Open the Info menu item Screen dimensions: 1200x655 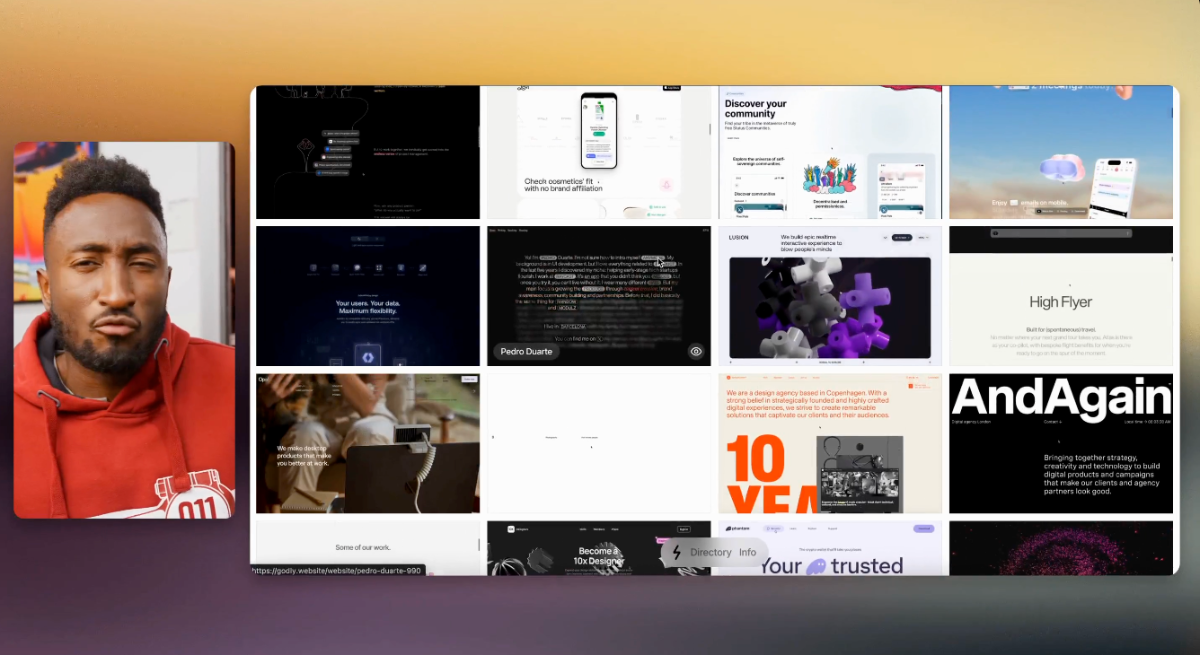pyautogui.click(x=748, y=552)
